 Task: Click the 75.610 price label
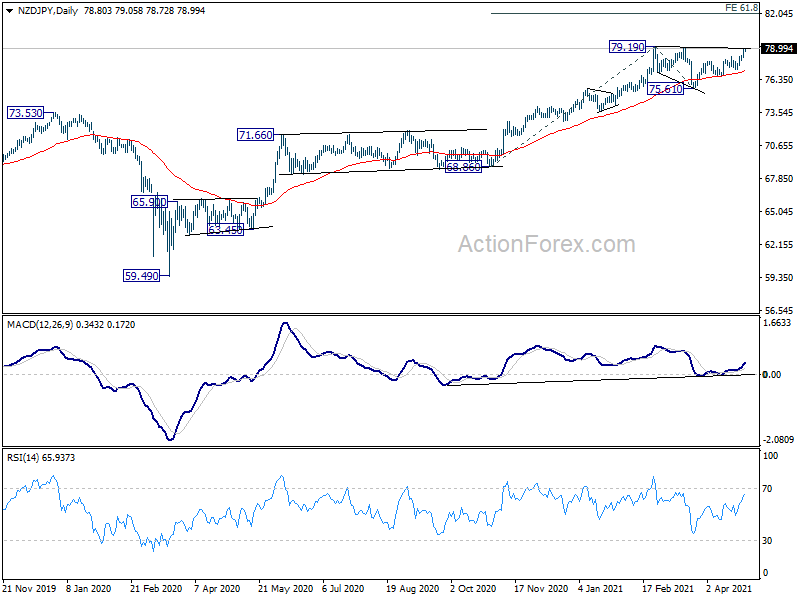666,90
